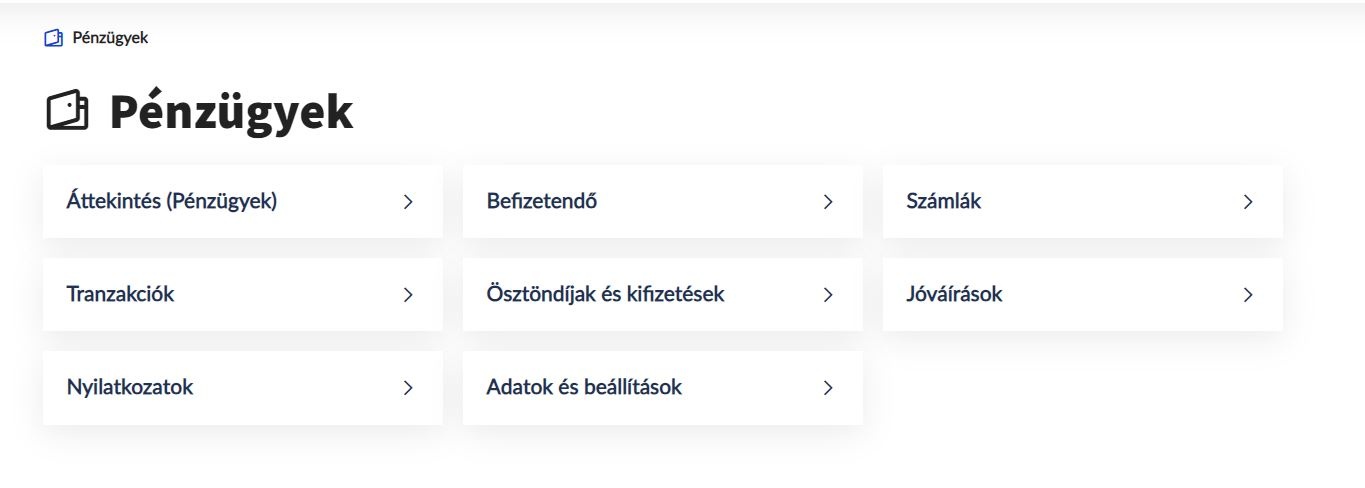Click the arrow on the Adatok és beállítások card

coord(828,388)
